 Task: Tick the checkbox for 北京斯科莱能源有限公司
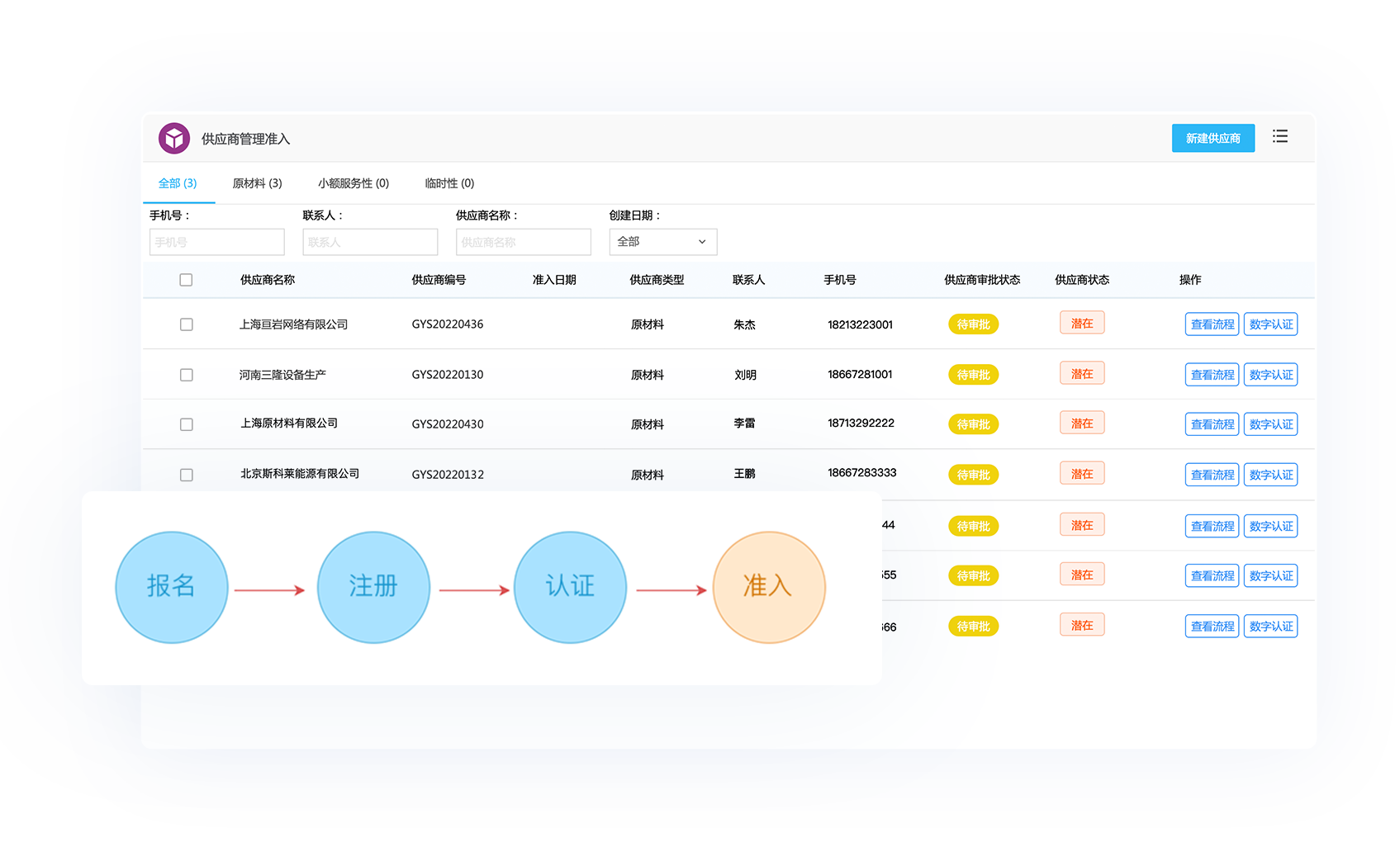[x=187, y=475]
